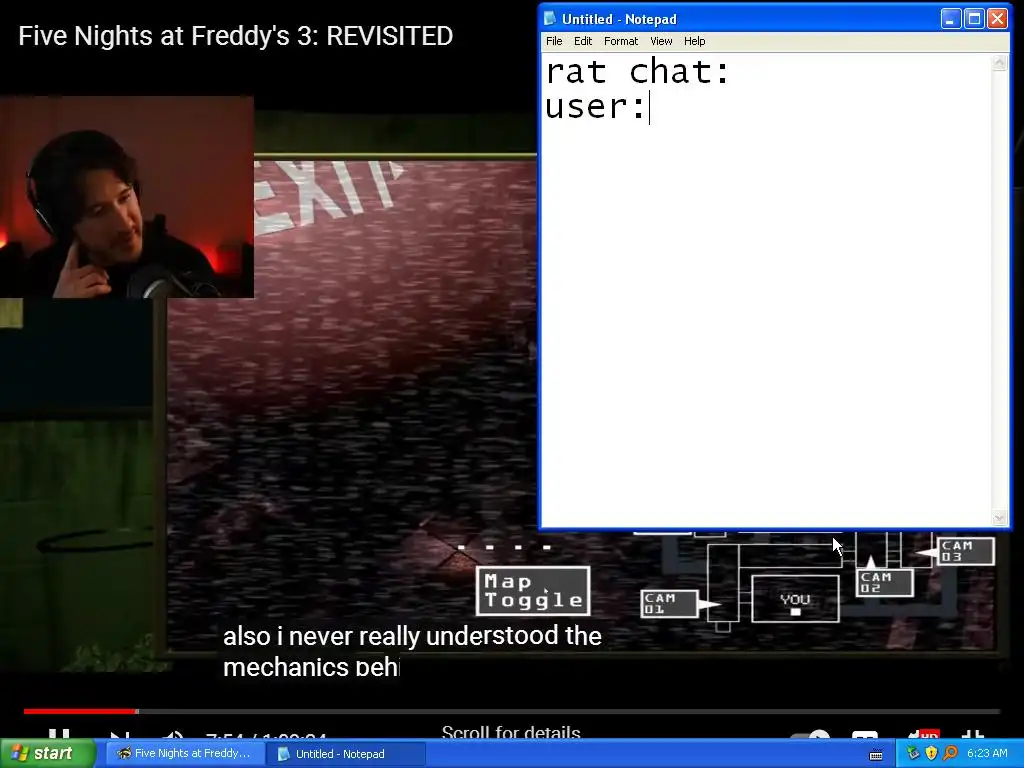Click the Notepad scrollbar down arrow
Image resolution: width=1024 pixels, height=768 pixels.
click(999, 519)
